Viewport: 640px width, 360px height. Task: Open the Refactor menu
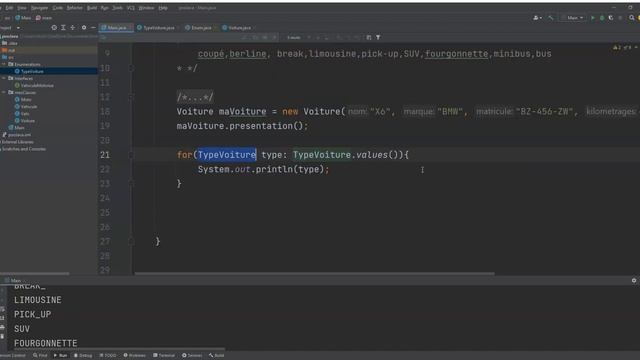point(75,8)
